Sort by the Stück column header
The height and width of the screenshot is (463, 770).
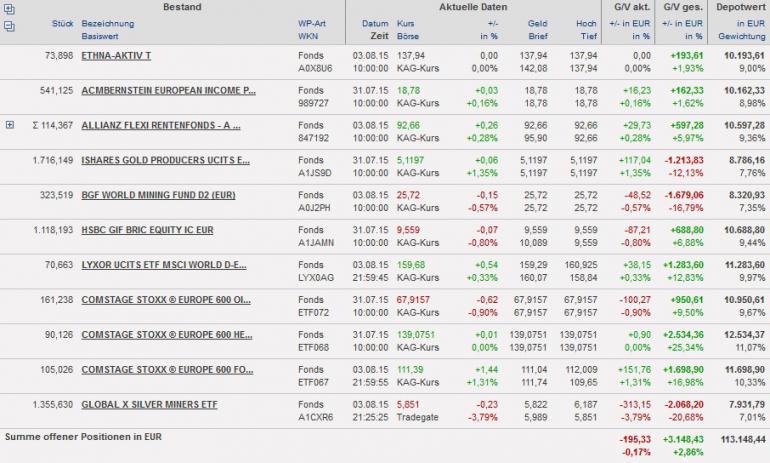click(x=63, y=22)
